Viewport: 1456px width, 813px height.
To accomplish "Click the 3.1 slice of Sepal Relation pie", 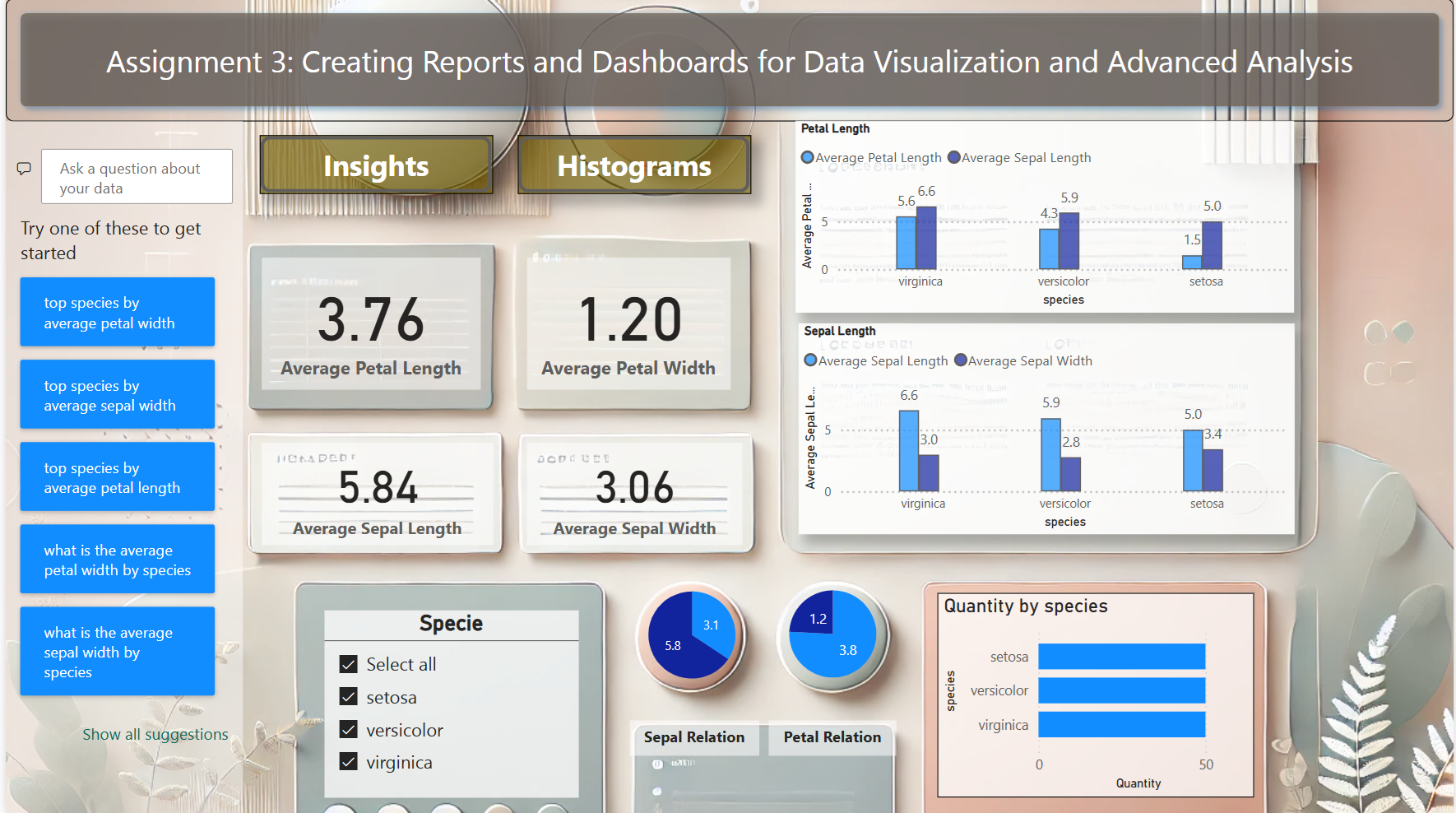I will coord(715,625).
